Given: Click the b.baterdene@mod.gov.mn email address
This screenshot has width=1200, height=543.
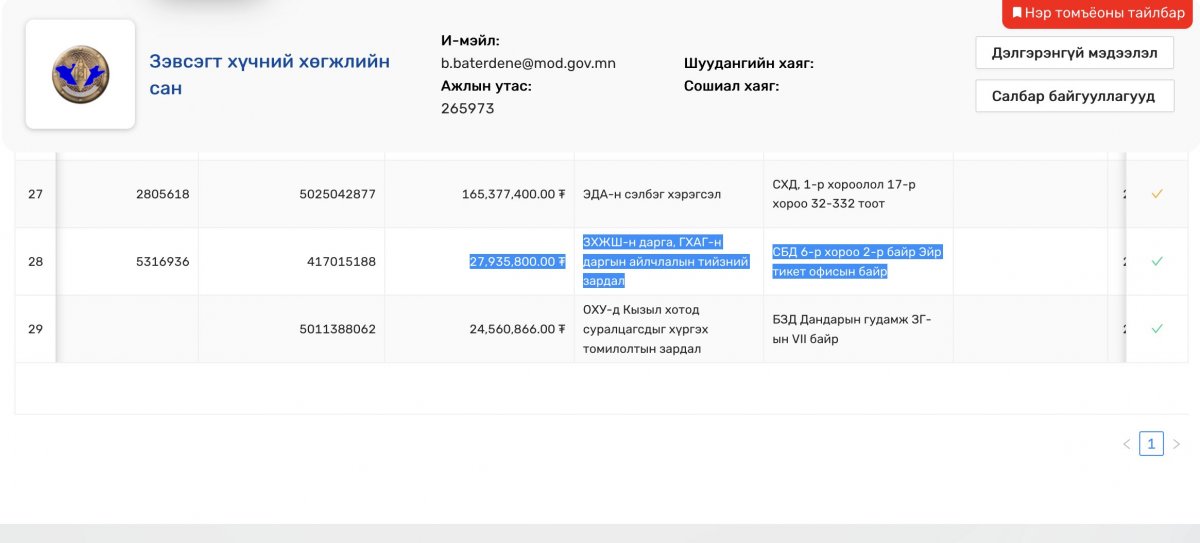Looking at the screenshot, I should pyautogui.click(x=528, y=63).
